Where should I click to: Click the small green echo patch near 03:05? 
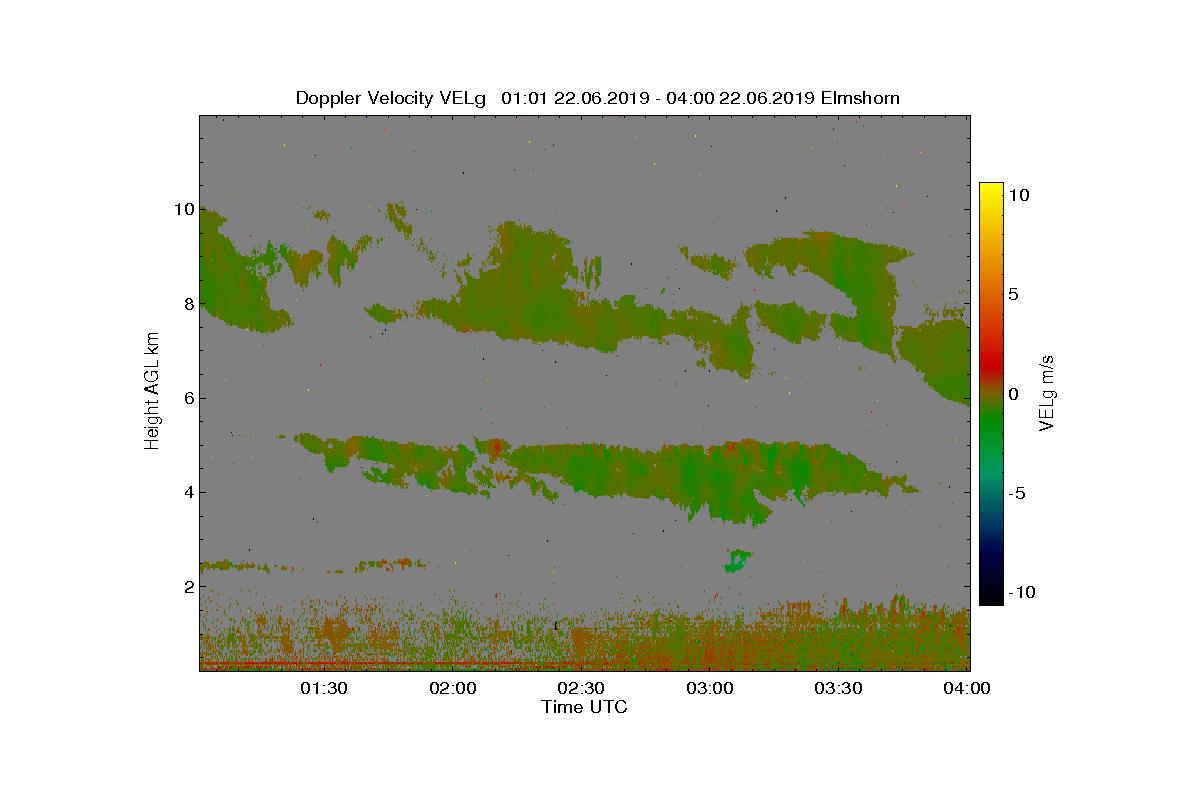[x=738, y=561]
